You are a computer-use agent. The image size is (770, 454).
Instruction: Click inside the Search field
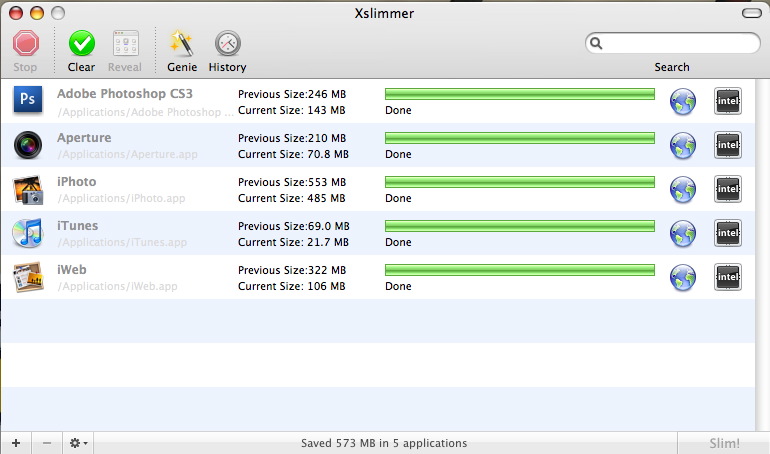(673, 43)
